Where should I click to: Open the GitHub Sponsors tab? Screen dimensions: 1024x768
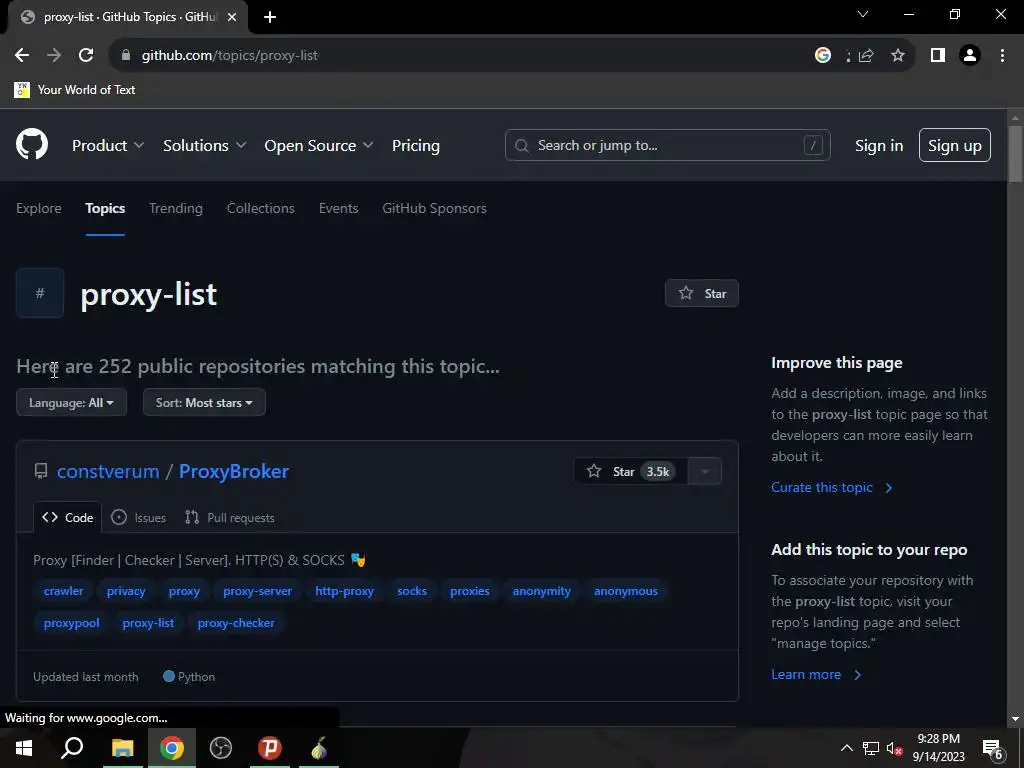click(x=434, y=208)
